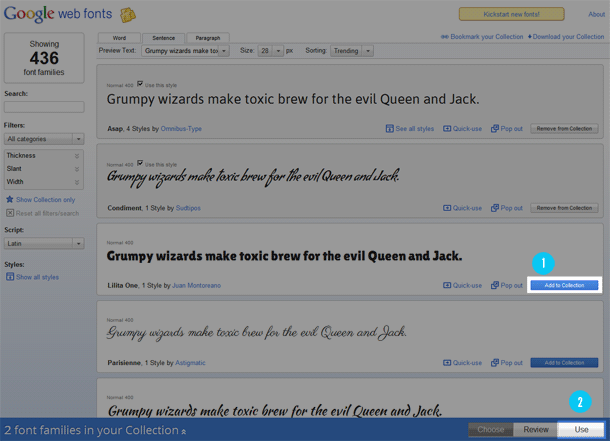This screenshot has width=610, height=441.
Task: Open the Script dropdown set to Latin
Action: [44, 243]
